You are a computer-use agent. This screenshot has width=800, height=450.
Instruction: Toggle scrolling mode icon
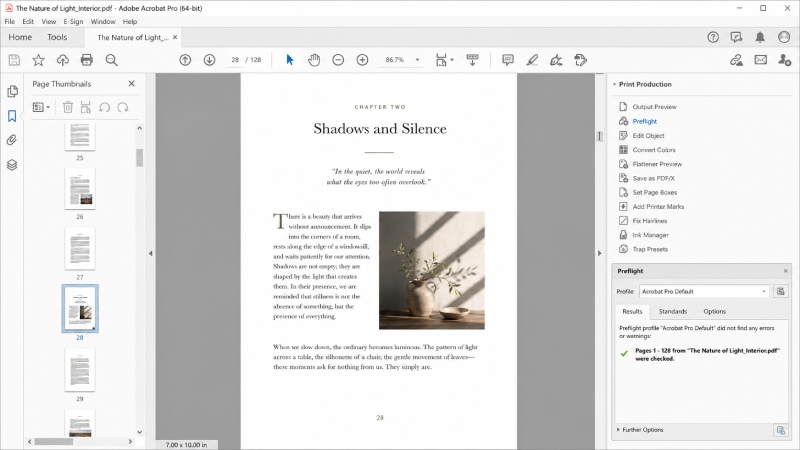pos(472,60)
